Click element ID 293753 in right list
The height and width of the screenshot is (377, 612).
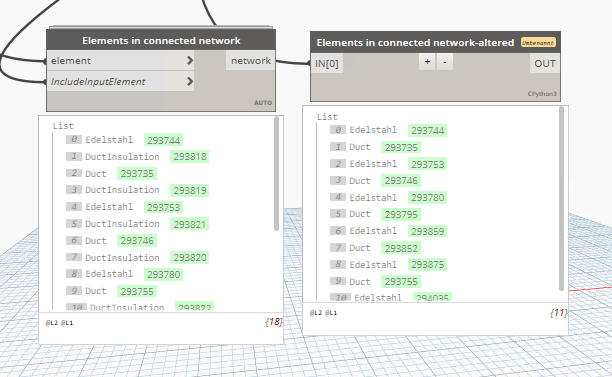(427, 164)
